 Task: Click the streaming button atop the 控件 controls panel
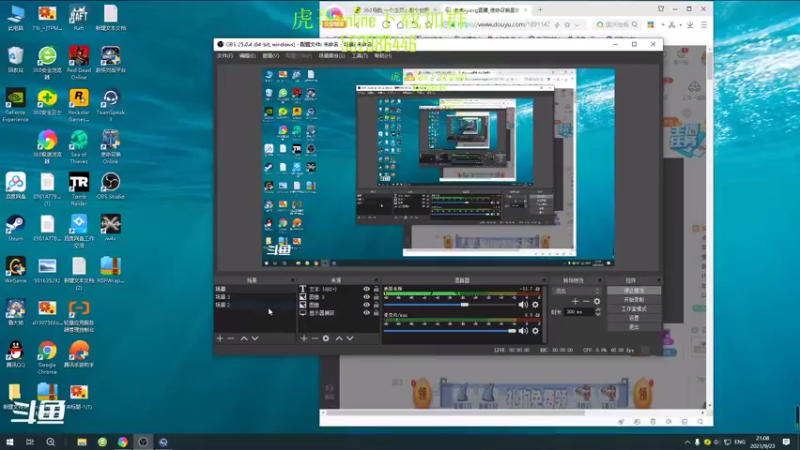[x=634, y=290]
